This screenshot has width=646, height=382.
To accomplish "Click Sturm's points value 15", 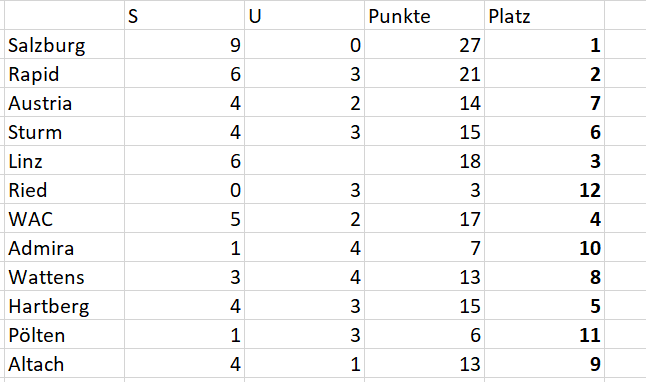I will tap(424, 131).
